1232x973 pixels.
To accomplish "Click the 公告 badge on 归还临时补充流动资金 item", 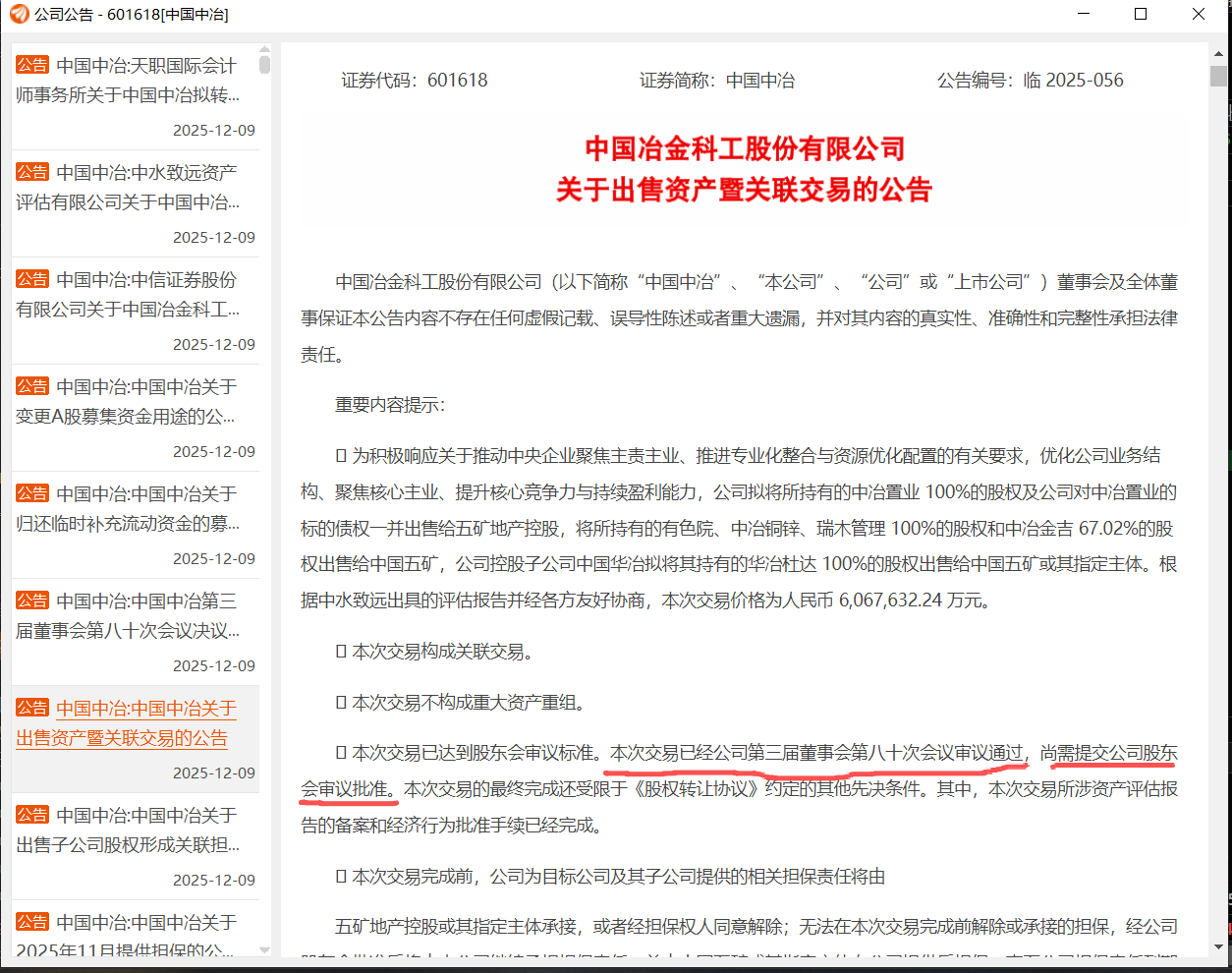I will pyautogui.click(x=32, y=493).
